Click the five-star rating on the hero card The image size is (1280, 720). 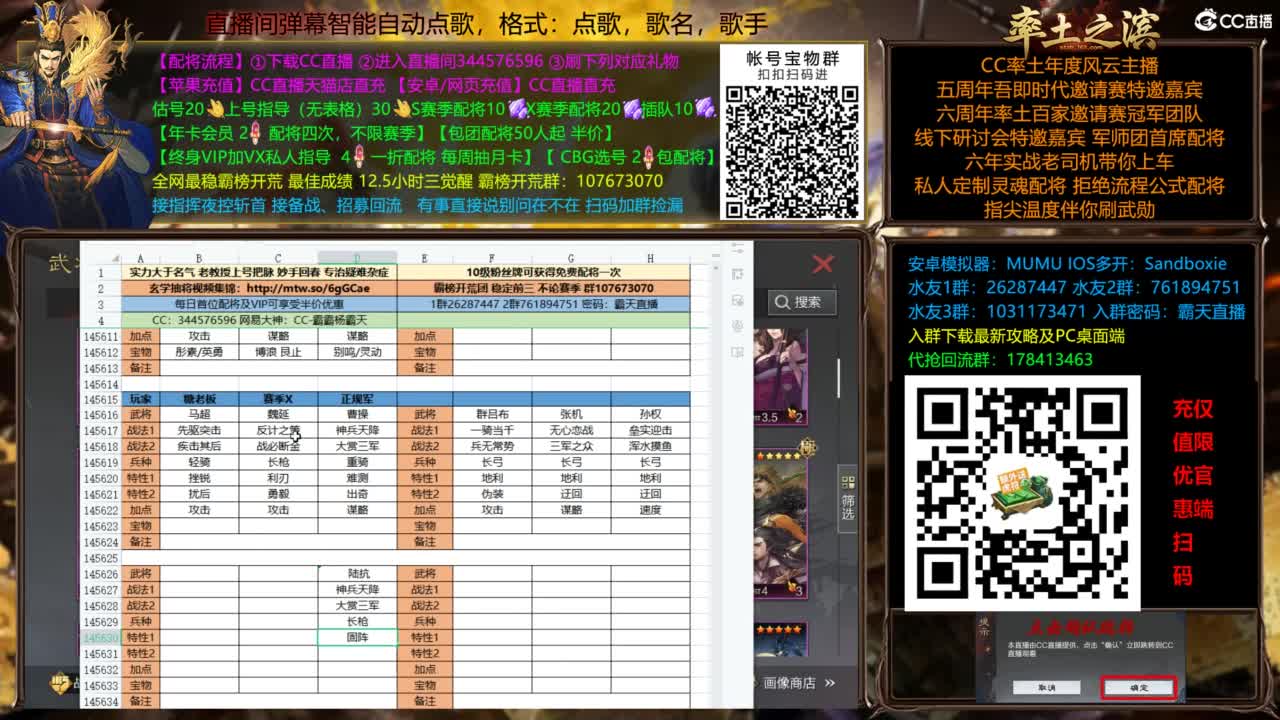pos(778,455)
